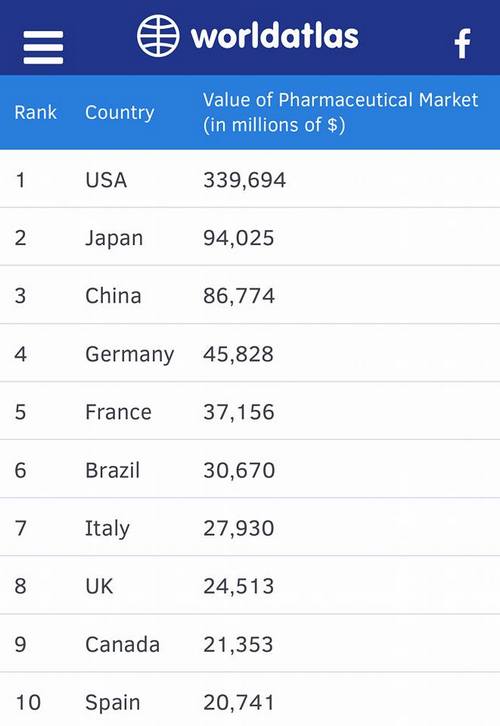Select the USA row country name
The image size is (500, 726).
click(106, 180)
